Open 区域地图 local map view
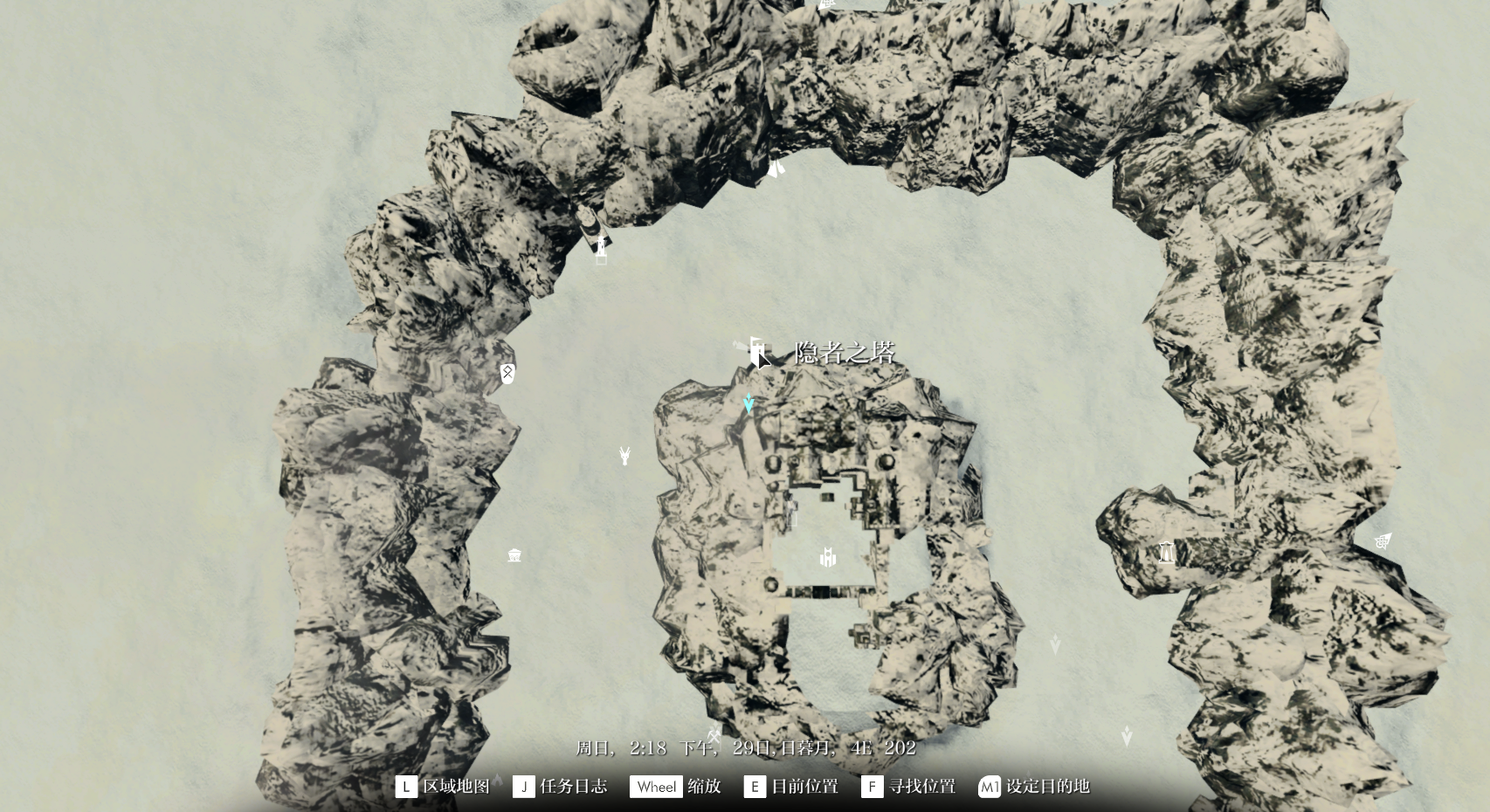 coord(443,787)
